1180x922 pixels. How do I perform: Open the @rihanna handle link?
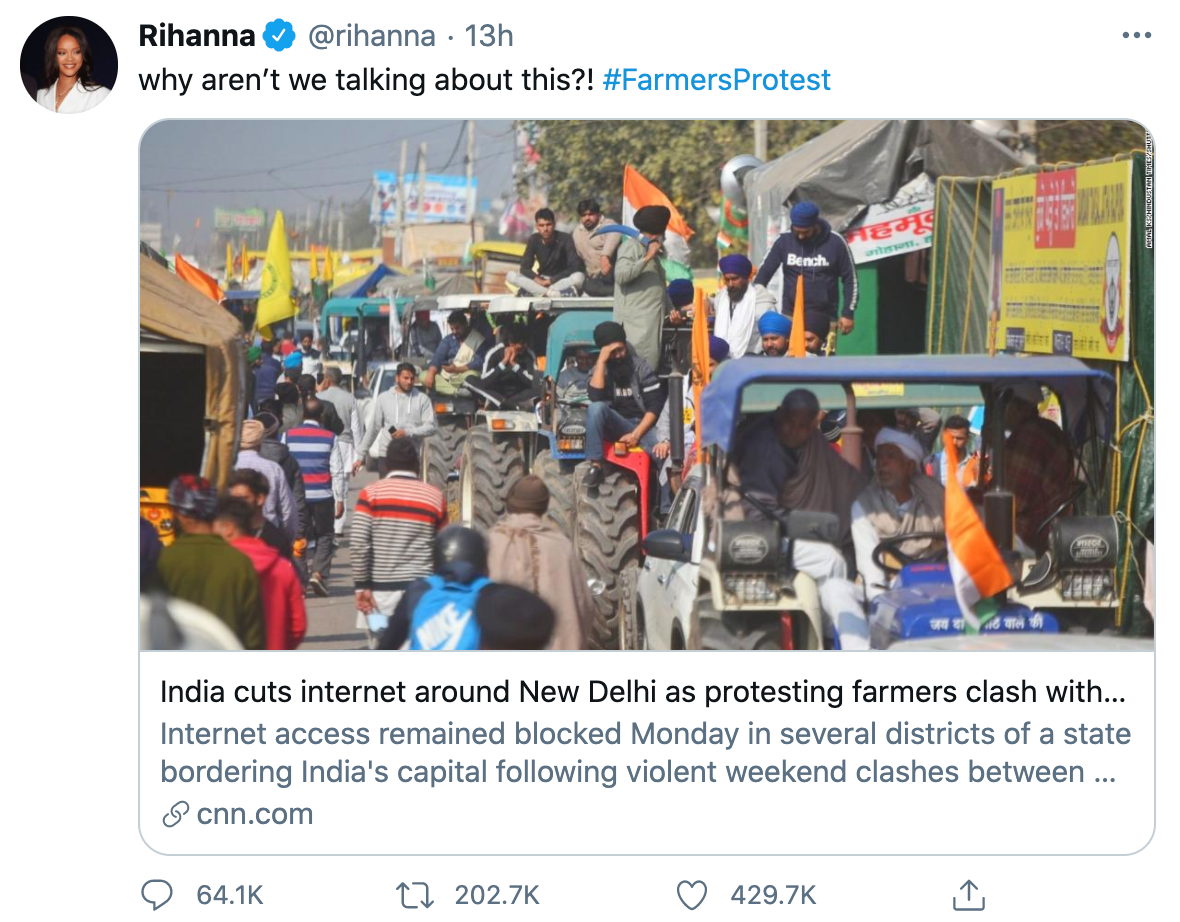370,37
